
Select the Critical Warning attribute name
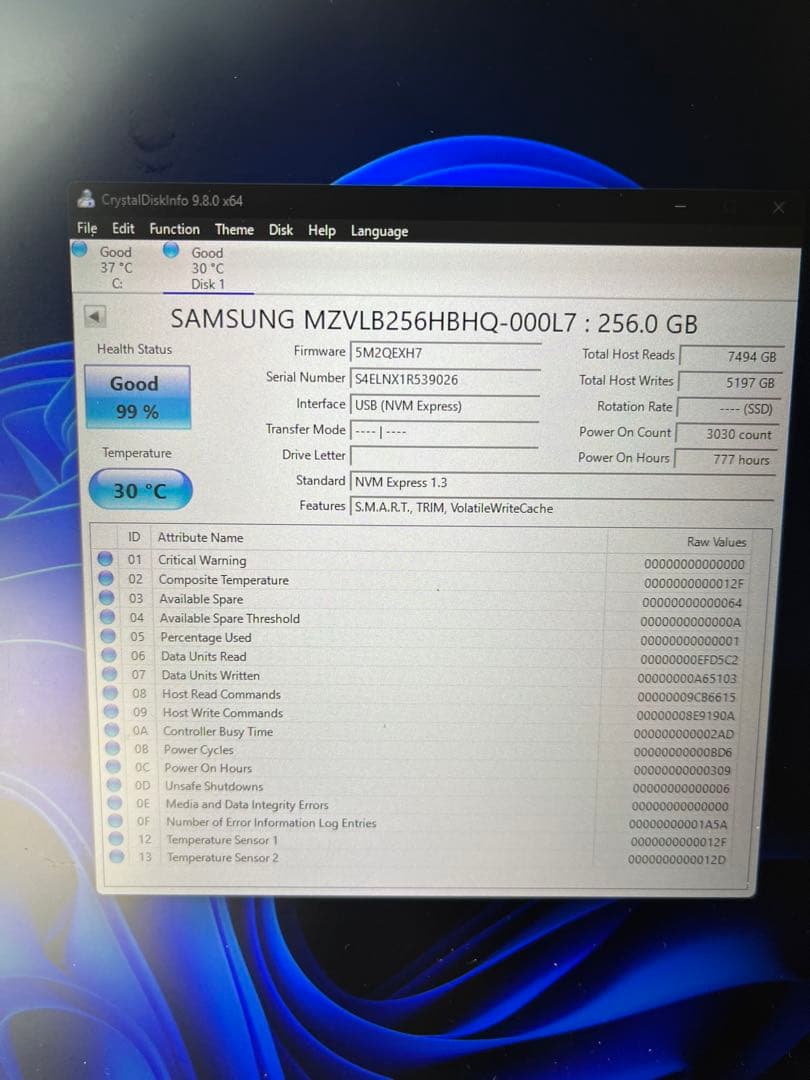click(202, 560)
